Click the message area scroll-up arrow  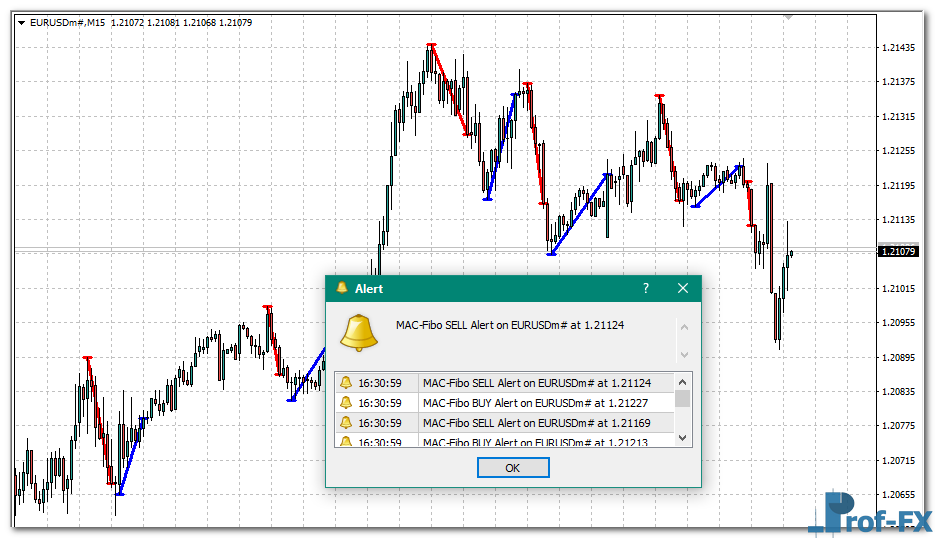click(684, 326)
